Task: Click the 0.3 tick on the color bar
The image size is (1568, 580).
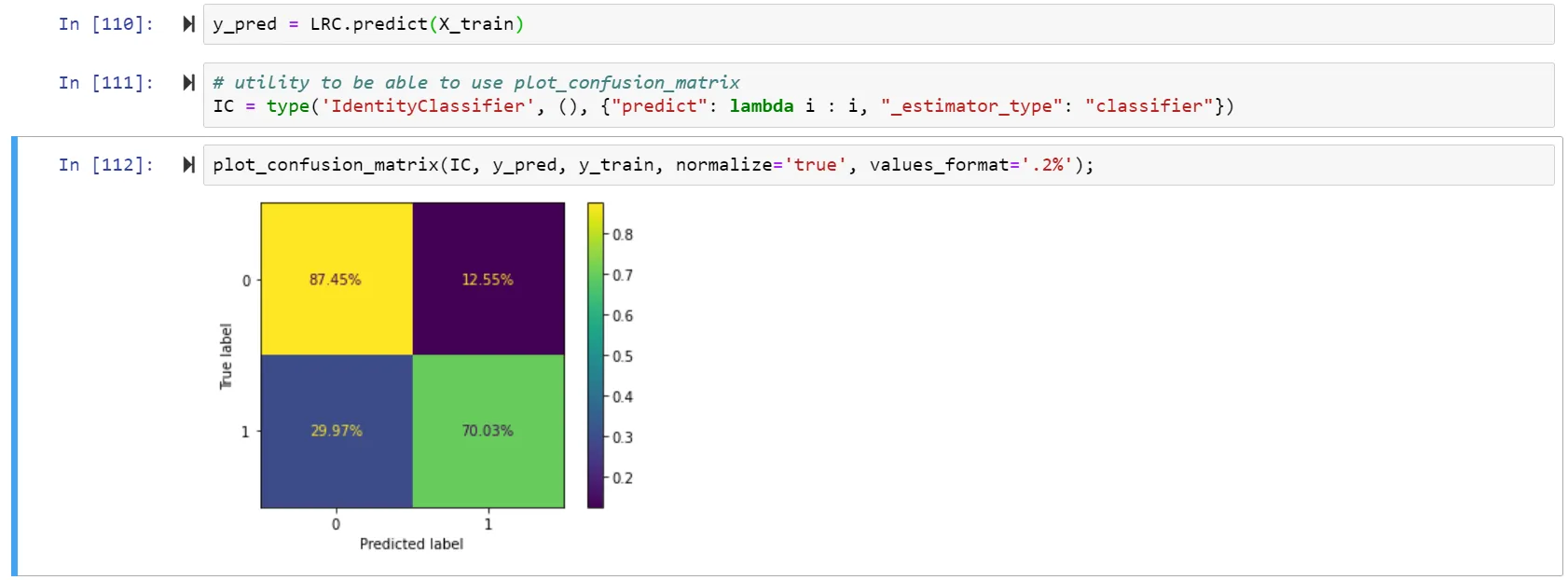Action: (x=623, y=437)
